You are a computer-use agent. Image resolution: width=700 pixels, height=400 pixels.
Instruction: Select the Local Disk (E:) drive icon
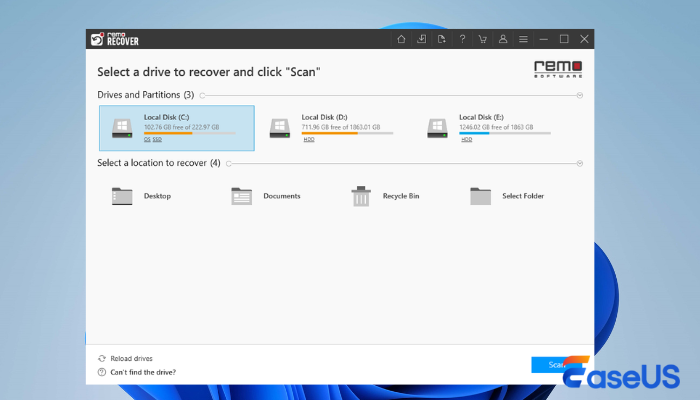[436, 127]
